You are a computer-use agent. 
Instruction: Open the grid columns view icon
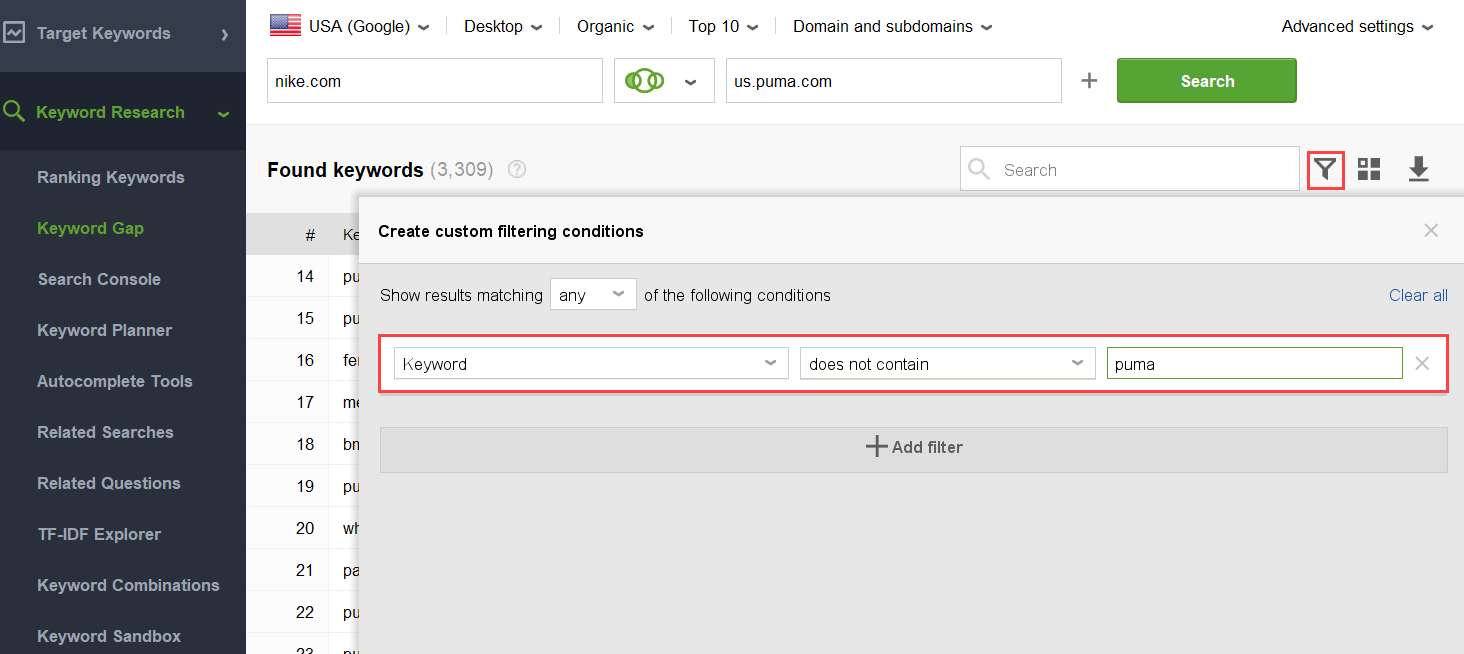[x=1369, y=170]
